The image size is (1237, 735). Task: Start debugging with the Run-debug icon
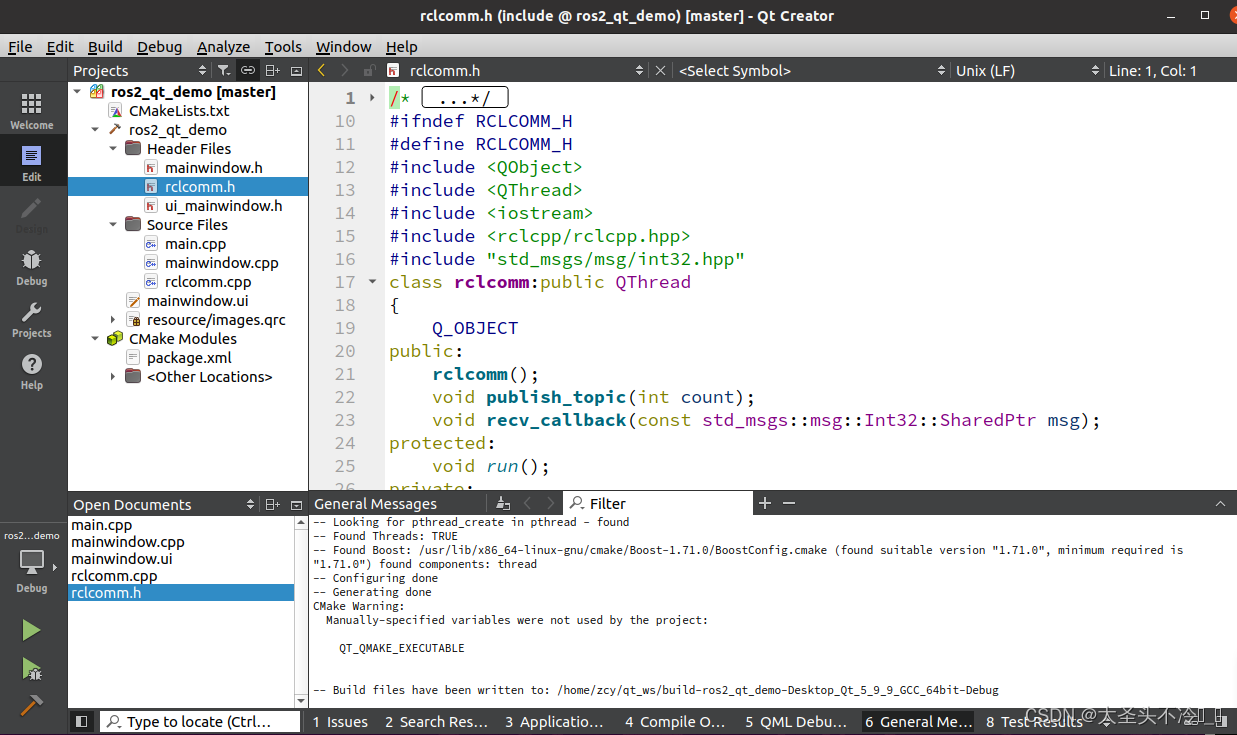pos(32,668)
